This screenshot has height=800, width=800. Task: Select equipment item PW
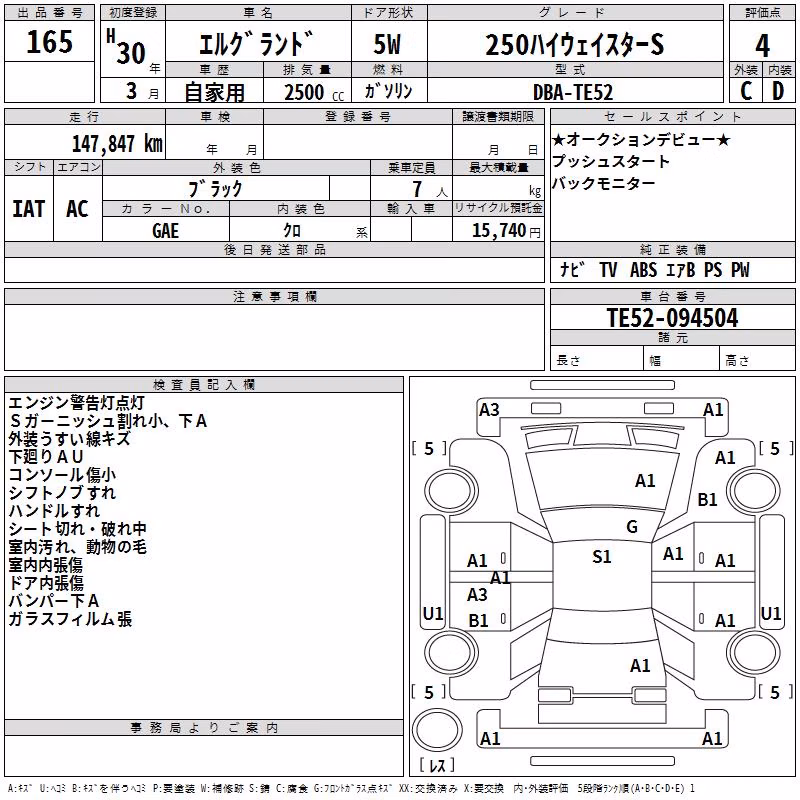point(740,270)
